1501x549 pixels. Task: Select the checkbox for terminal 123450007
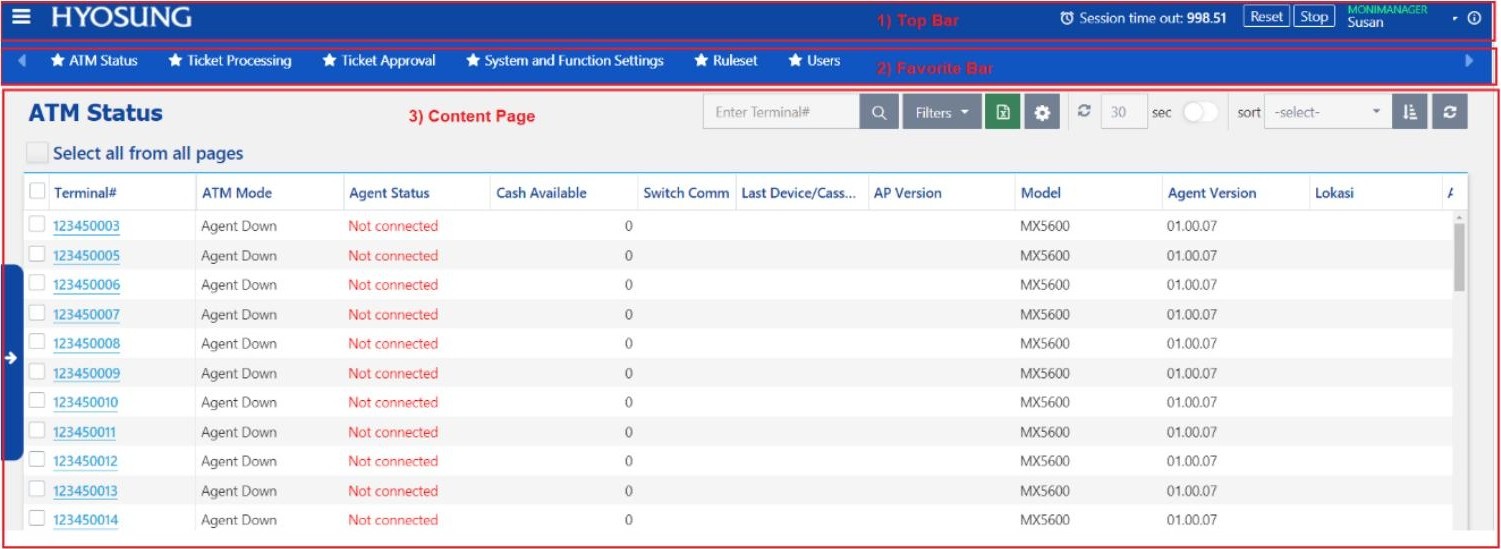pyautogui.click(x=37, y=313)
